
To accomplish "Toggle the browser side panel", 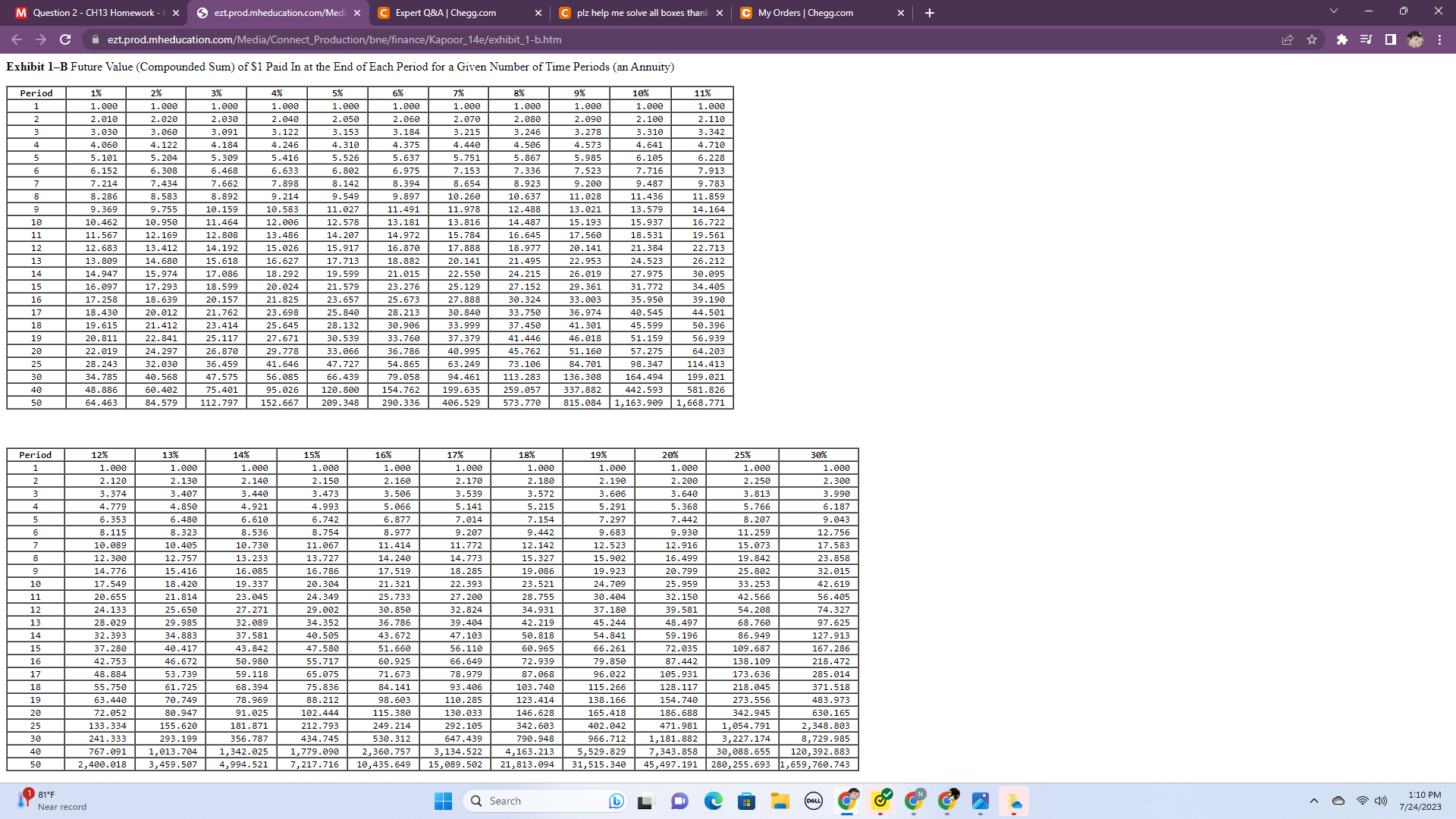I will pos(1391,39).
